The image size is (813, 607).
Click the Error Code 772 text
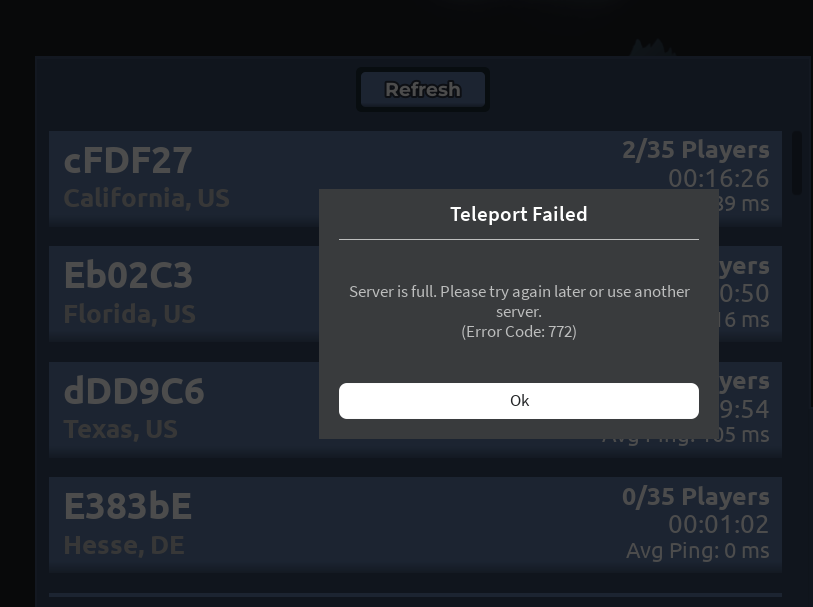(519, 331)
